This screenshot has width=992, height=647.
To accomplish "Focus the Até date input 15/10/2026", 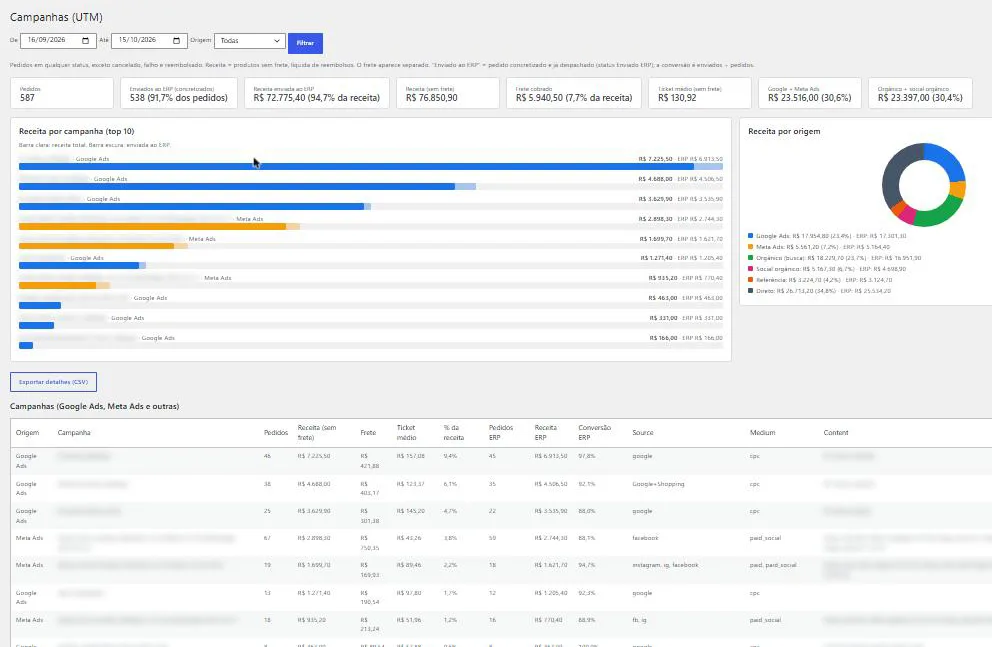I will point(149,40).
